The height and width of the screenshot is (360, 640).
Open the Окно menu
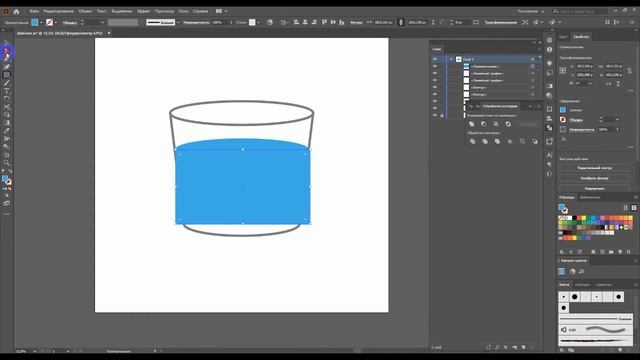pyautogui.click(x=183, y=11)
